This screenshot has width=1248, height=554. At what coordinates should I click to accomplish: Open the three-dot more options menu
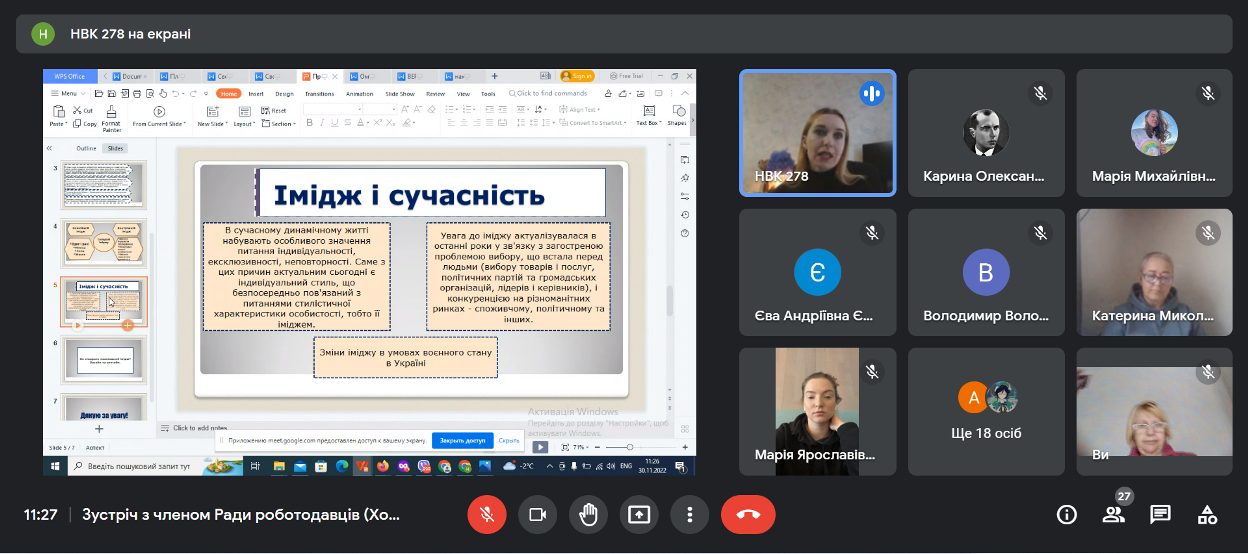(689, 514)
